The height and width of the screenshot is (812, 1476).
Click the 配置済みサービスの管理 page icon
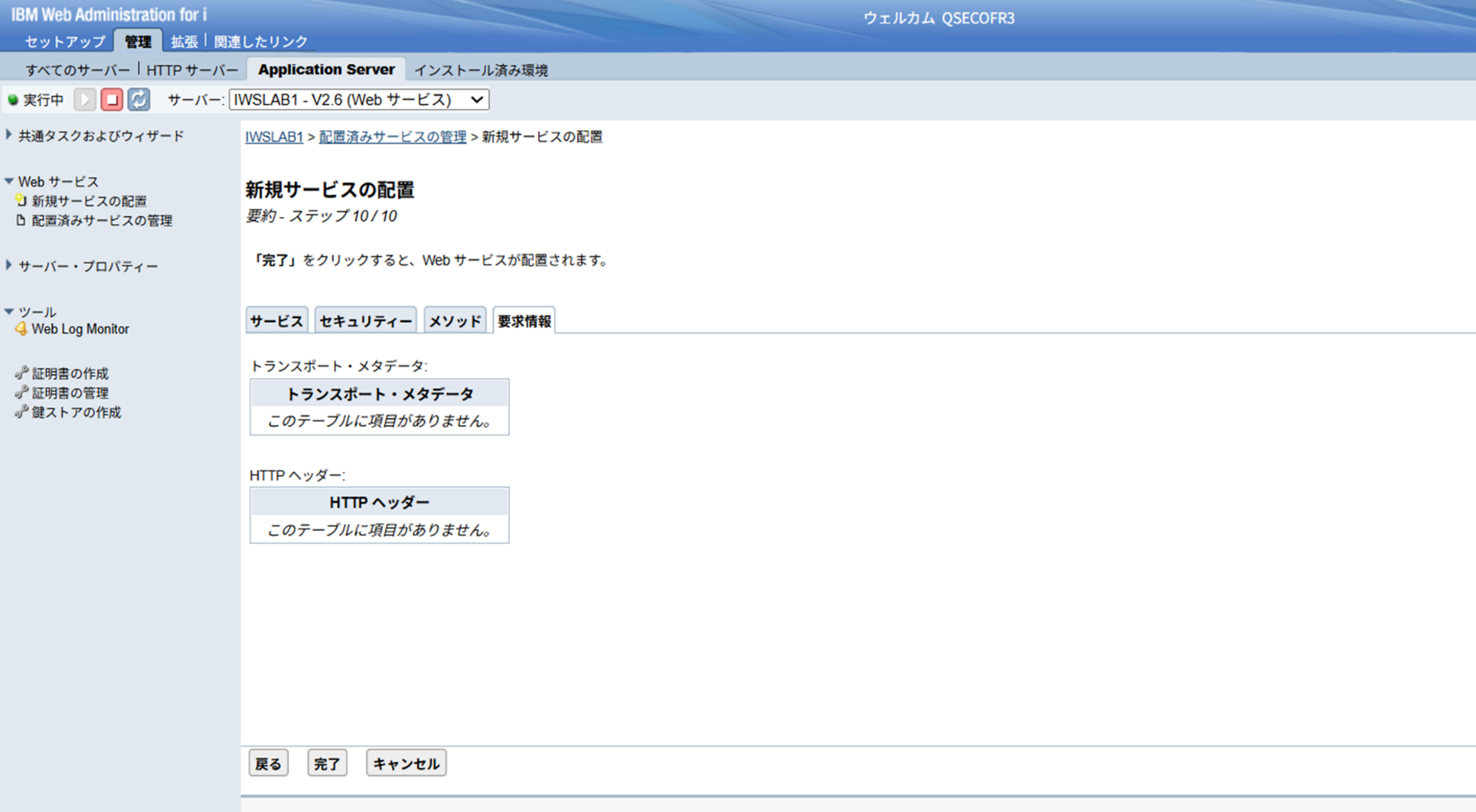point(21,221)
